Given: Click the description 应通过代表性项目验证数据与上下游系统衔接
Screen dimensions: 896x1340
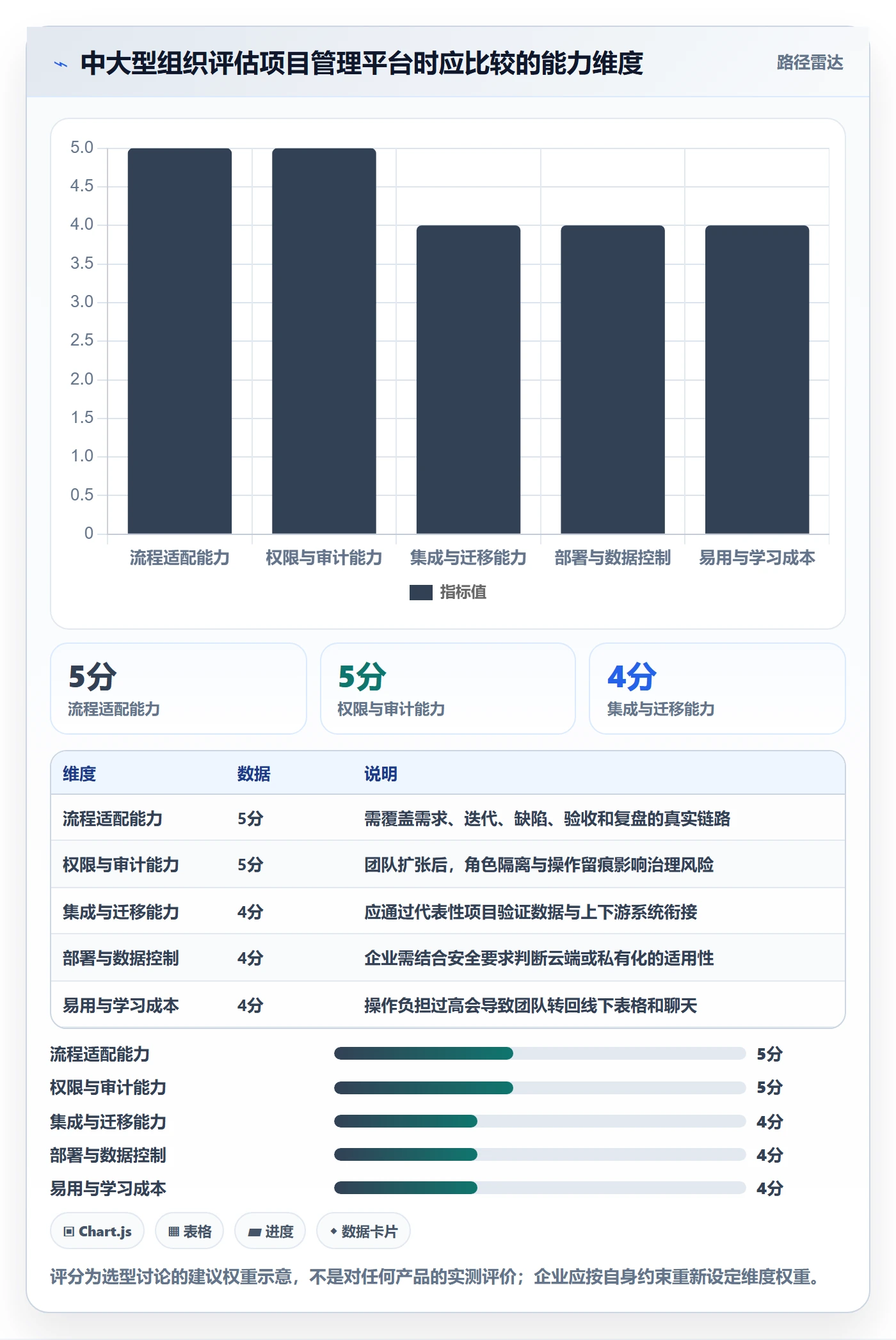Looking at the screenshot, I should point(531,912).
